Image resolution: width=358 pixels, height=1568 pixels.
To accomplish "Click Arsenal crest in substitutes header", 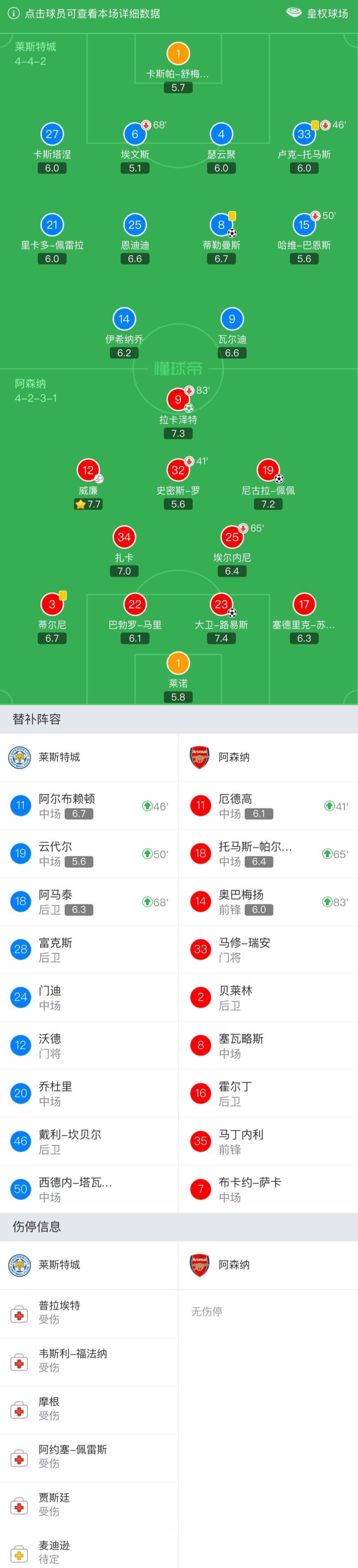I will point(199,757).
